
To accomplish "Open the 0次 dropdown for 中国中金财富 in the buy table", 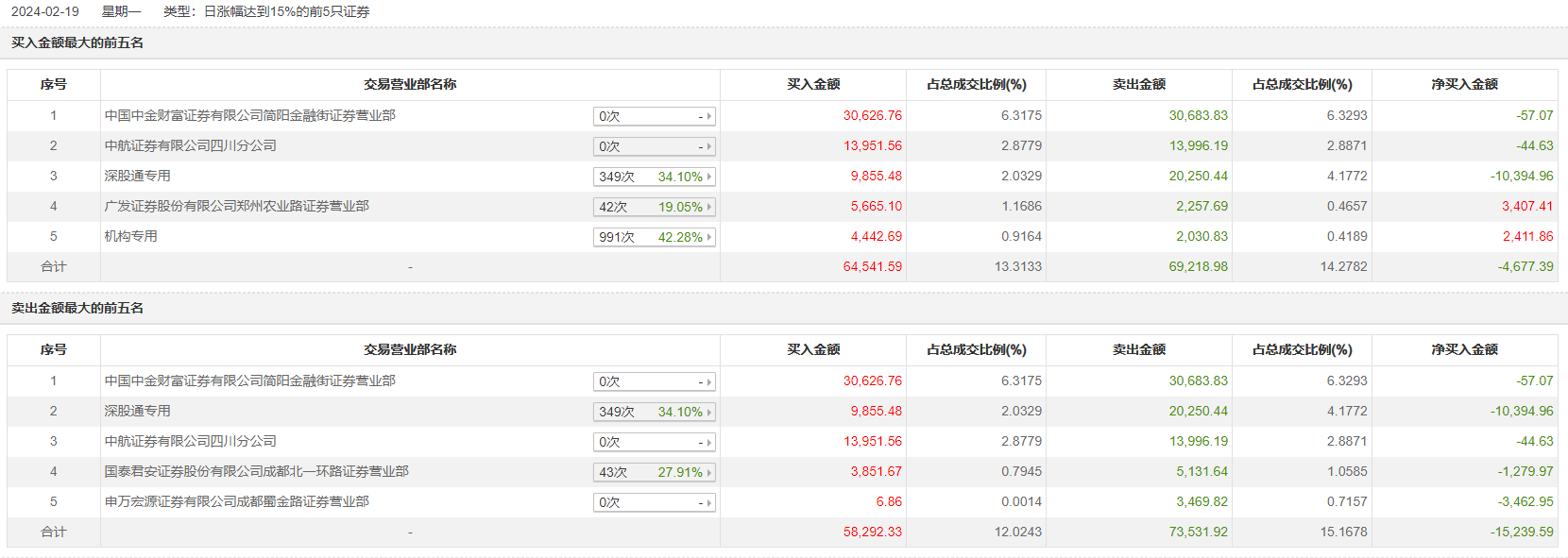I will click(x=654, y=116).
